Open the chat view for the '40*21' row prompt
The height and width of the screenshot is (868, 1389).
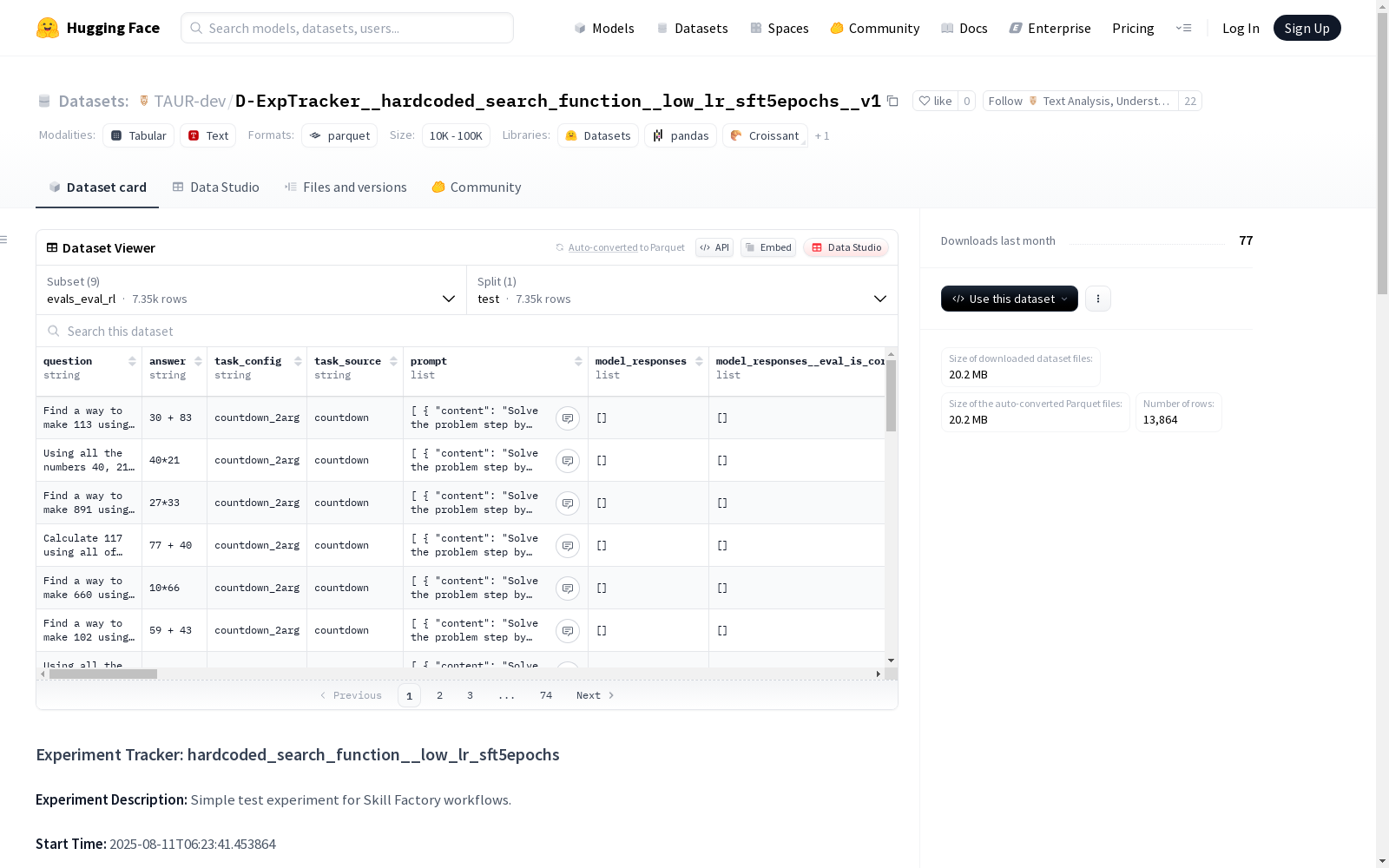[568, 461]
